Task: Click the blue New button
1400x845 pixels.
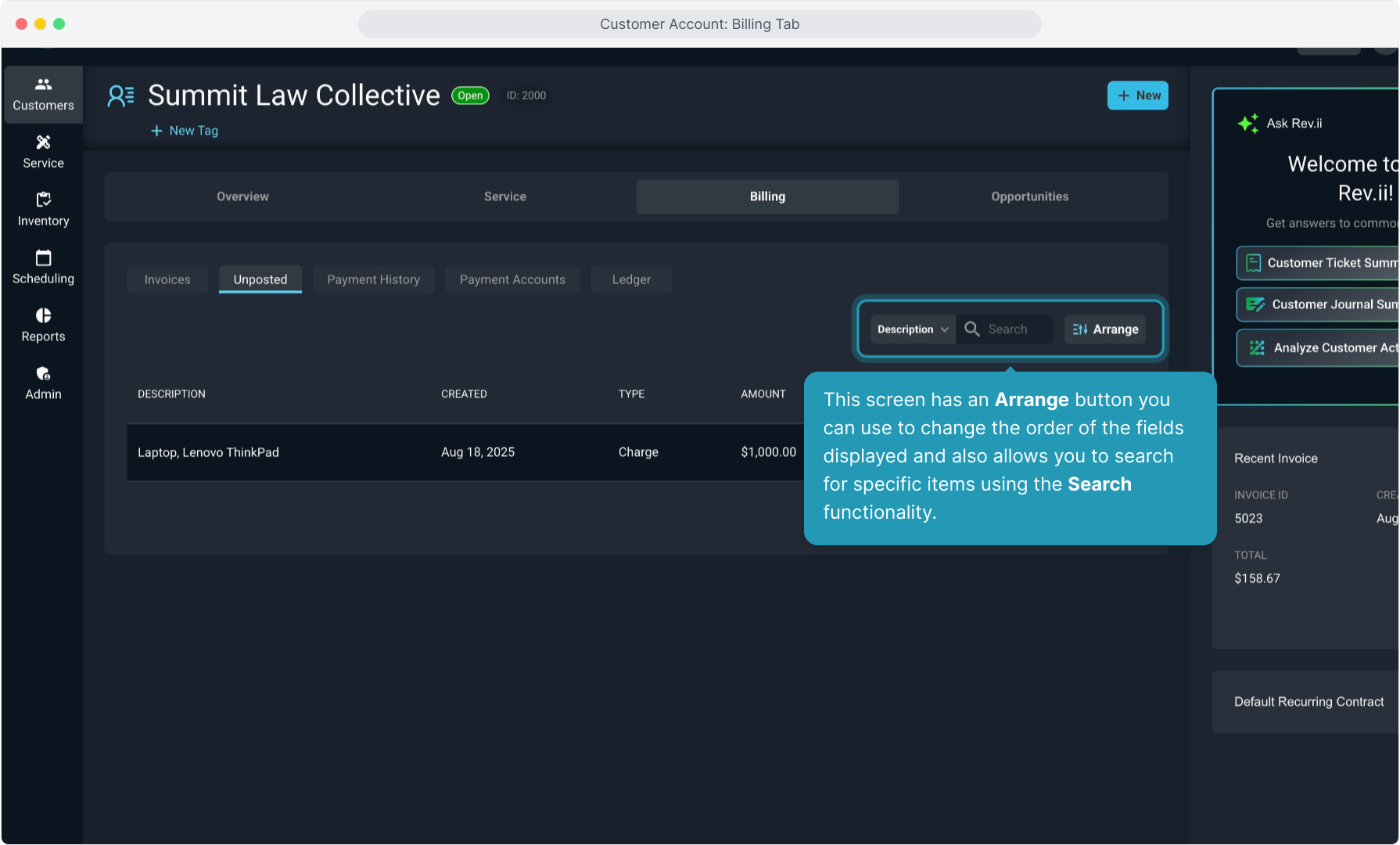Action: click(x=1138, y=95)
